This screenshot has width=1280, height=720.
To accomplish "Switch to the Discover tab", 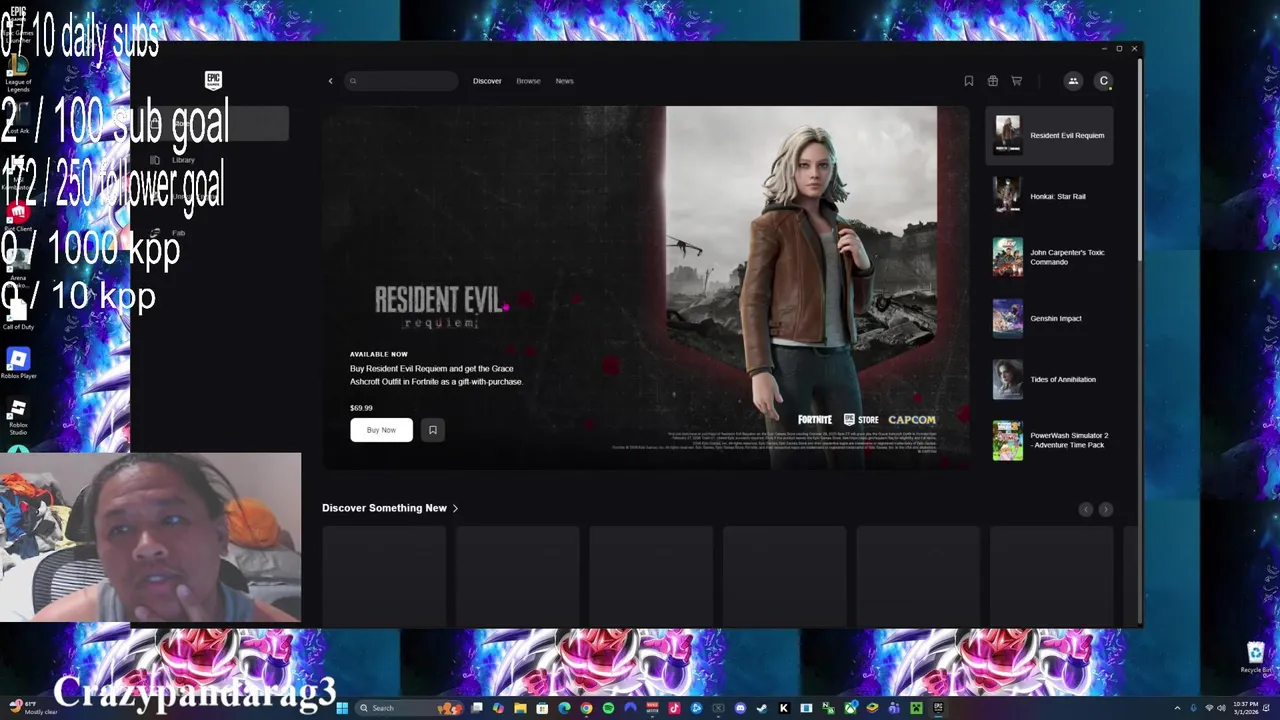I will [x=487, y=81].
